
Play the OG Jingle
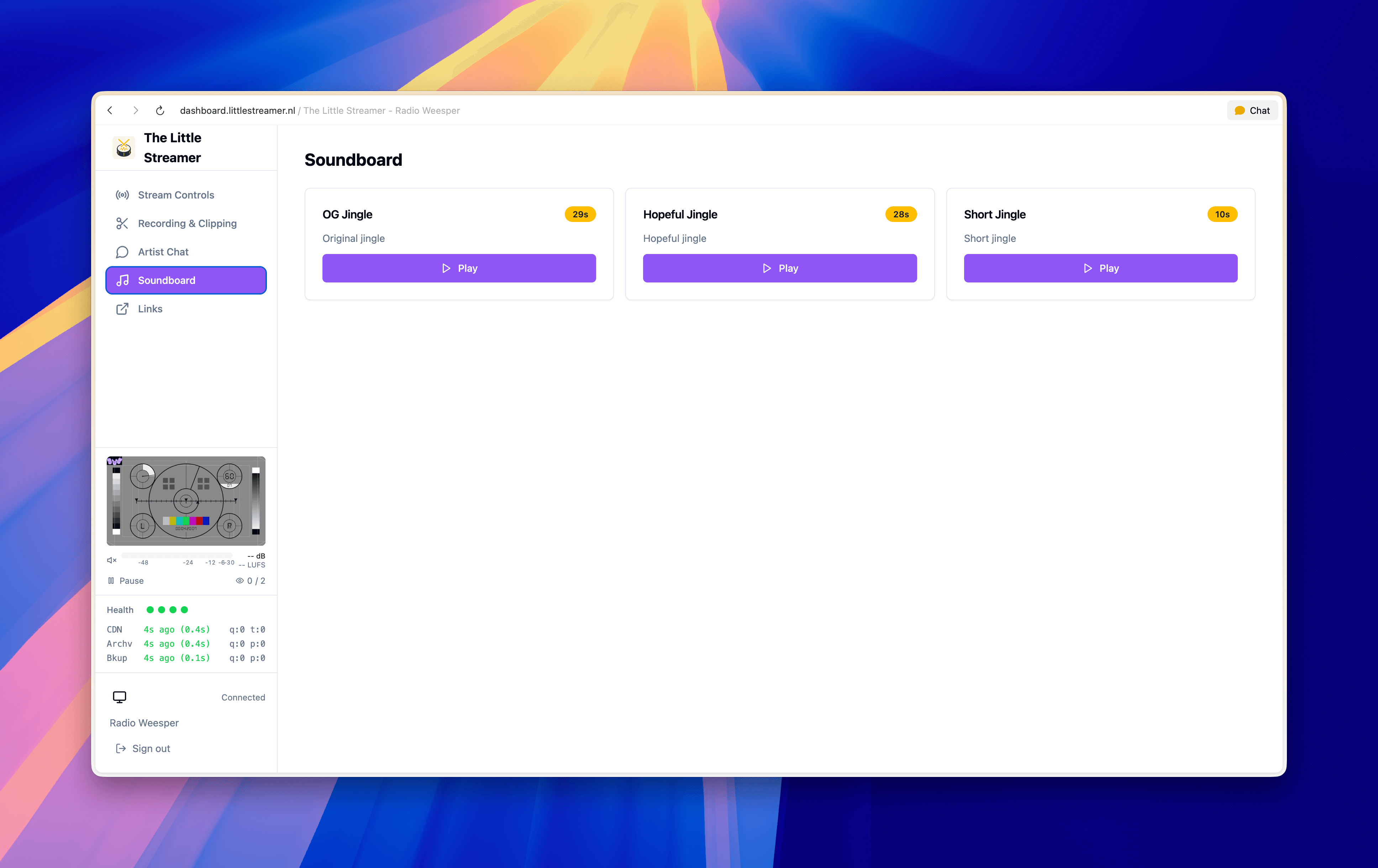coord(459,268)
